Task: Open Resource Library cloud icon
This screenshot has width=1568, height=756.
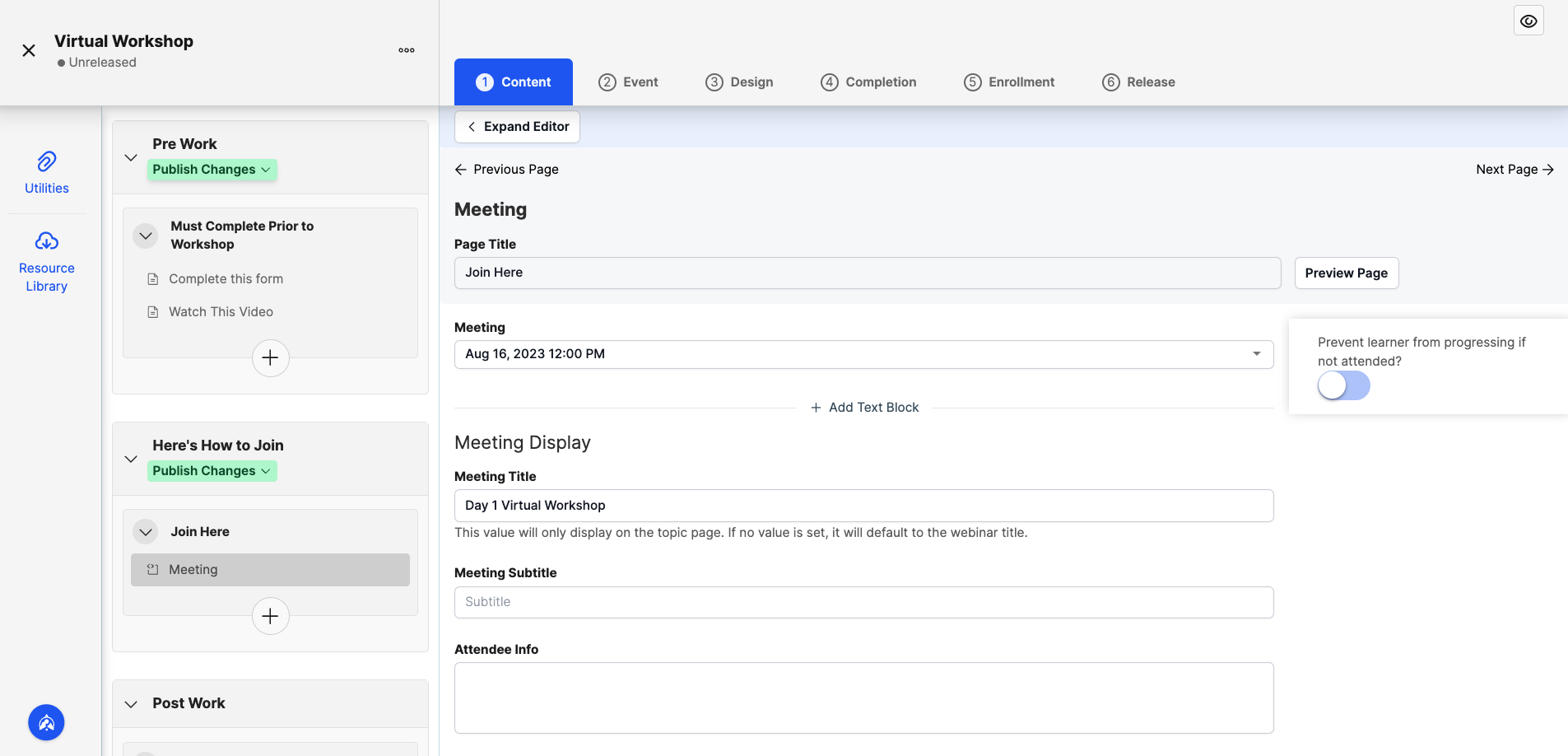Action: pyautogui.click(x=47, y=240)
